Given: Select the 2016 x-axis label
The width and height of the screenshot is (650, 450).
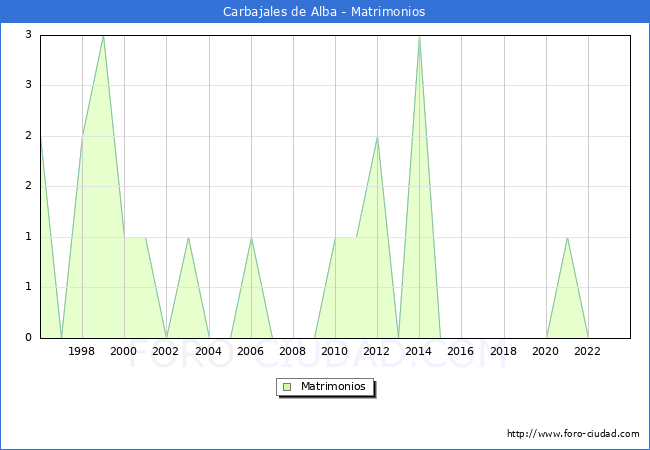Looking at the screenshot, I should (x=461, y=351).
